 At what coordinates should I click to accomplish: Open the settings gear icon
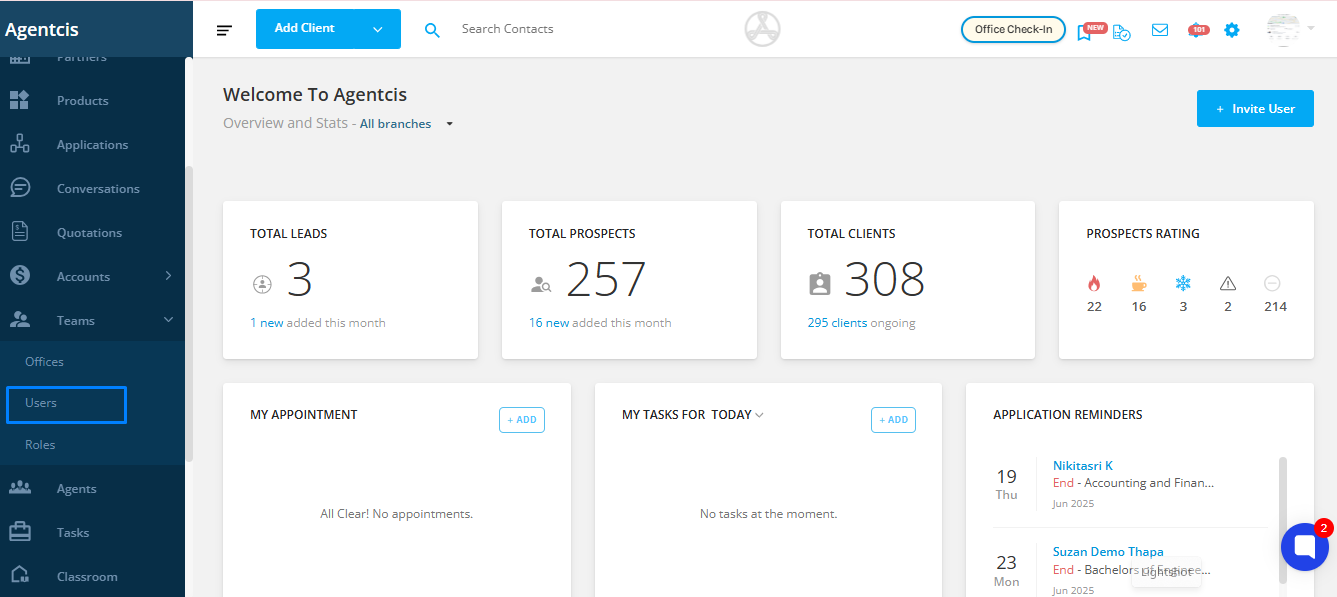click(x=1232, y=30)
